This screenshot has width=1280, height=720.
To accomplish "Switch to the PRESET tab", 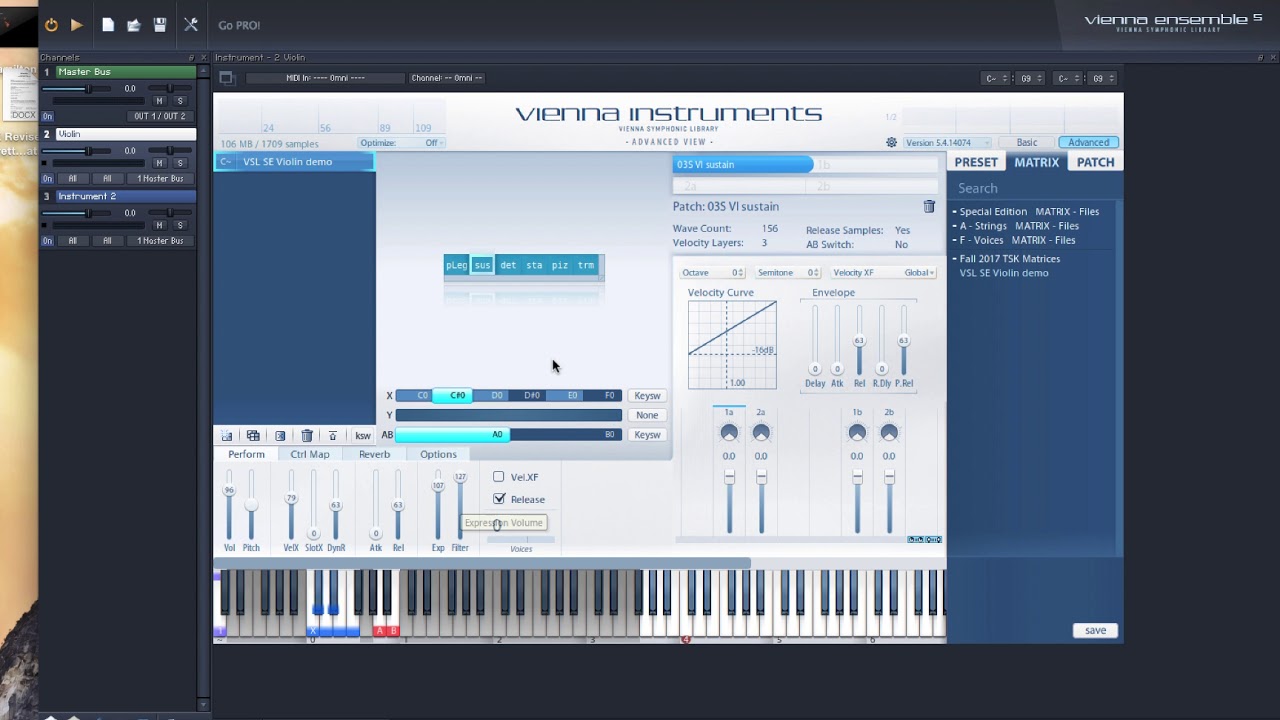I will [976, 162].
